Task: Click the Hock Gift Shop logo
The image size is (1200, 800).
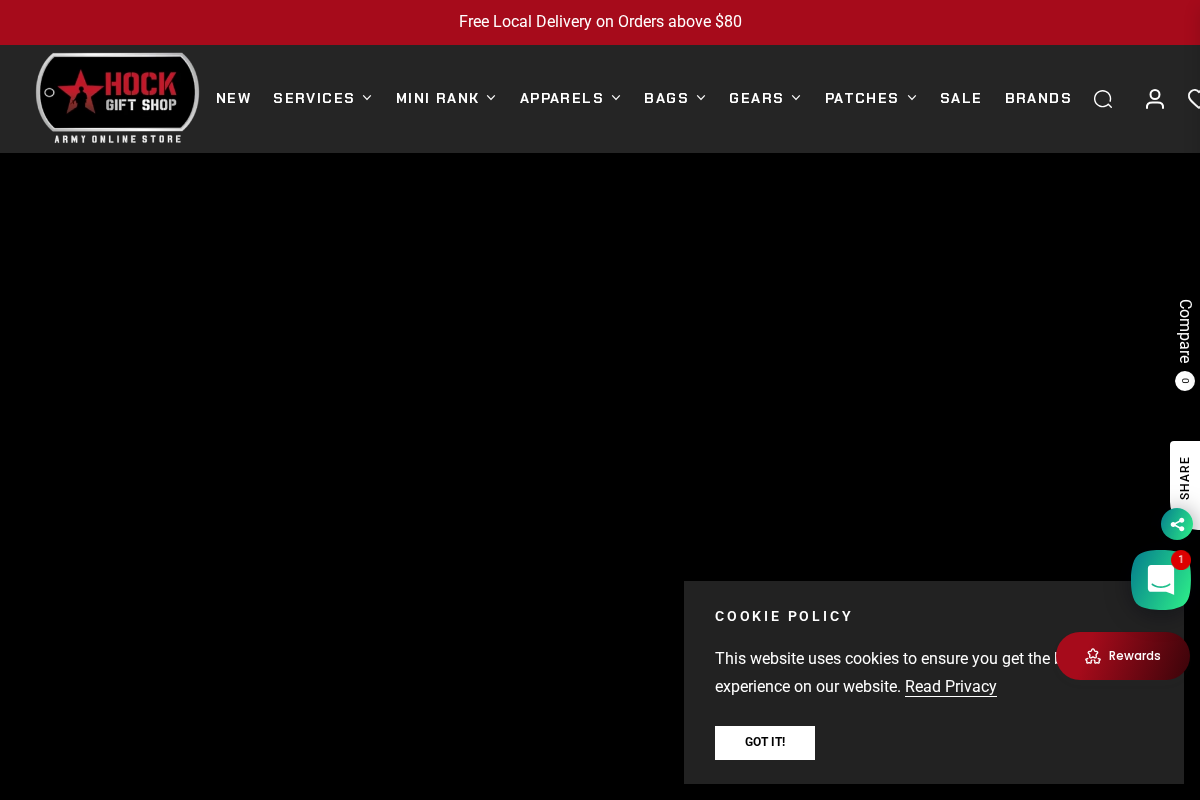Action: (117, 97)
